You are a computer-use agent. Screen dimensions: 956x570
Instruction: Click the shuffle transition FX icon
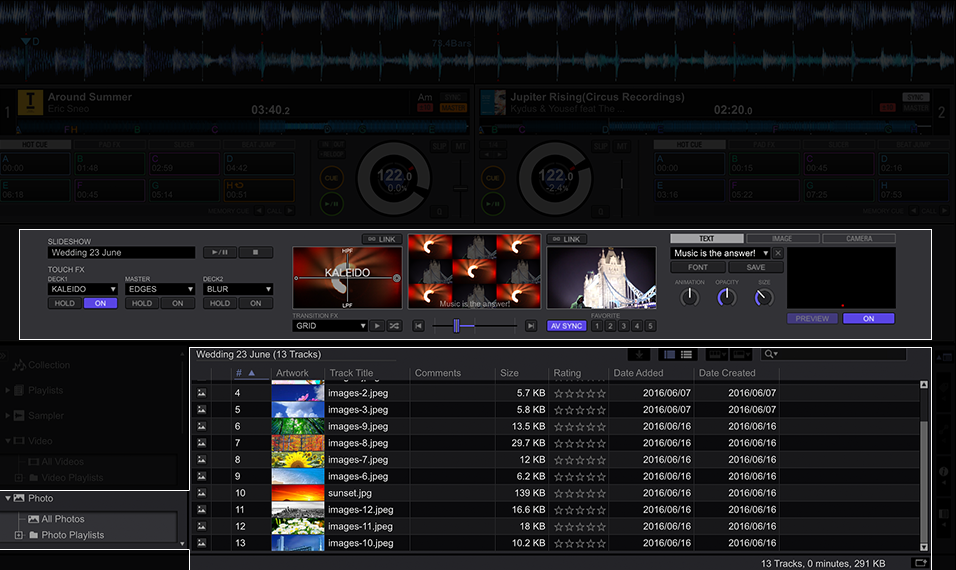(394, 326)
